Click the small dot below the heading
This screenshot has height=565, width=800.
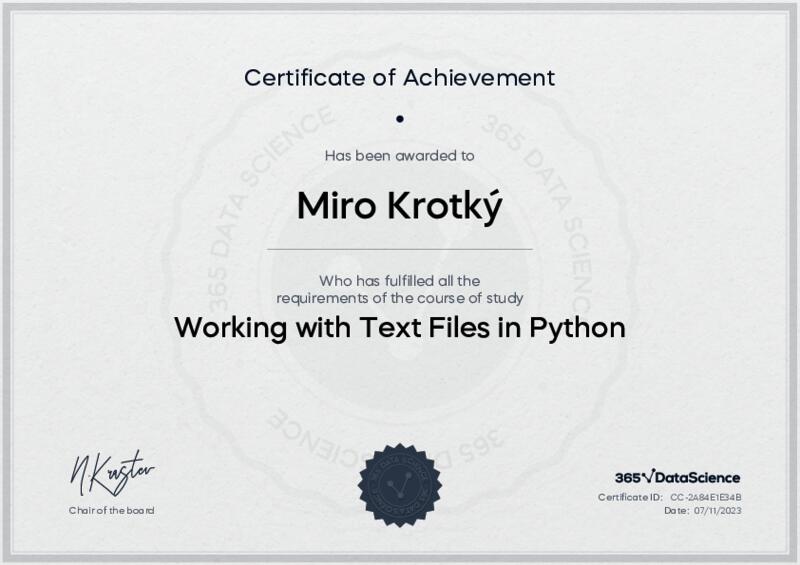pyautogui.click(x=400, y=118)
